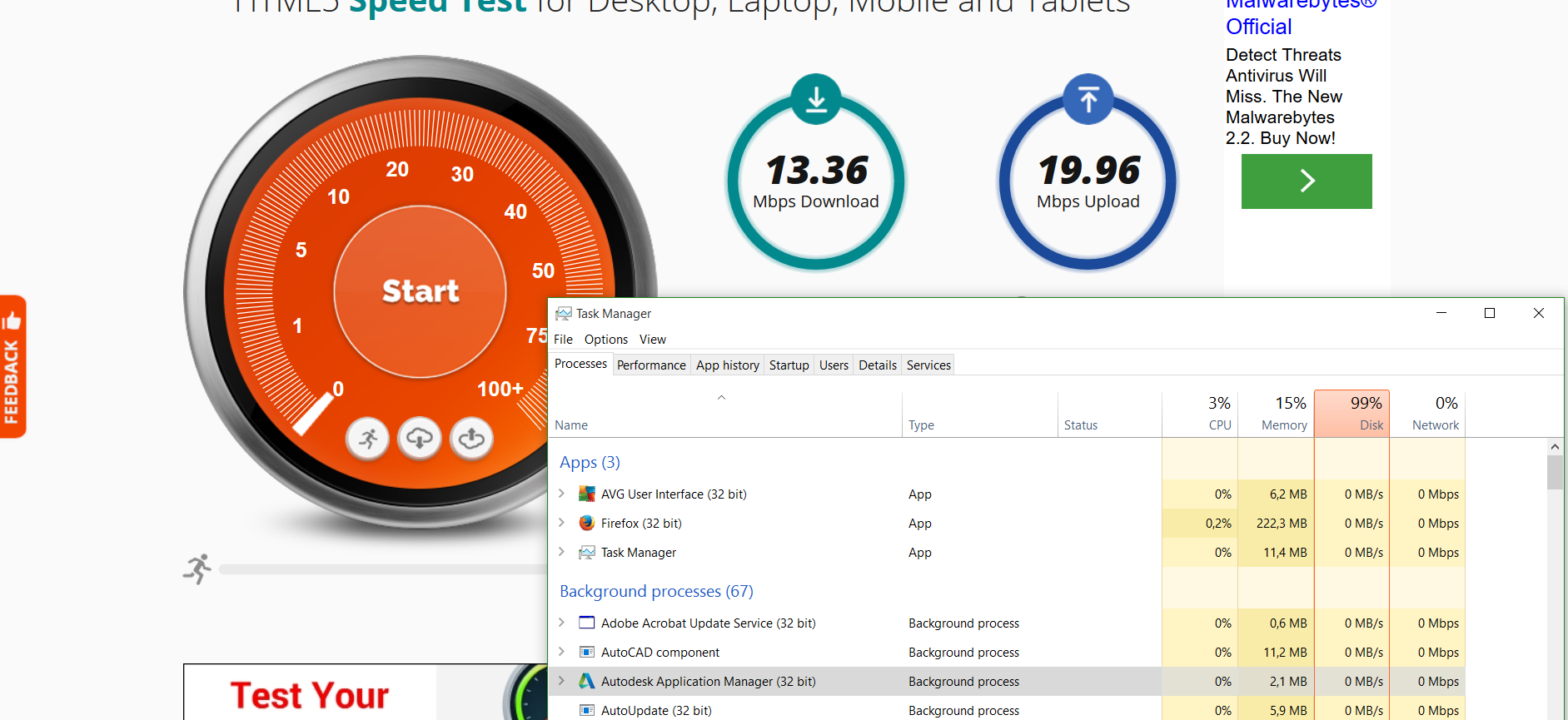Screen dimensions: 1568x720
Task: Switch to the App history tab
Action: point(728,365)
